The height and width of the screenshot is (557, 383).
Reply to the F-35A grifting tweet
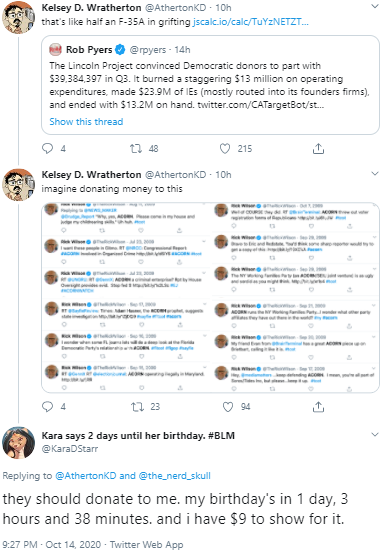(x=47, y=148)
